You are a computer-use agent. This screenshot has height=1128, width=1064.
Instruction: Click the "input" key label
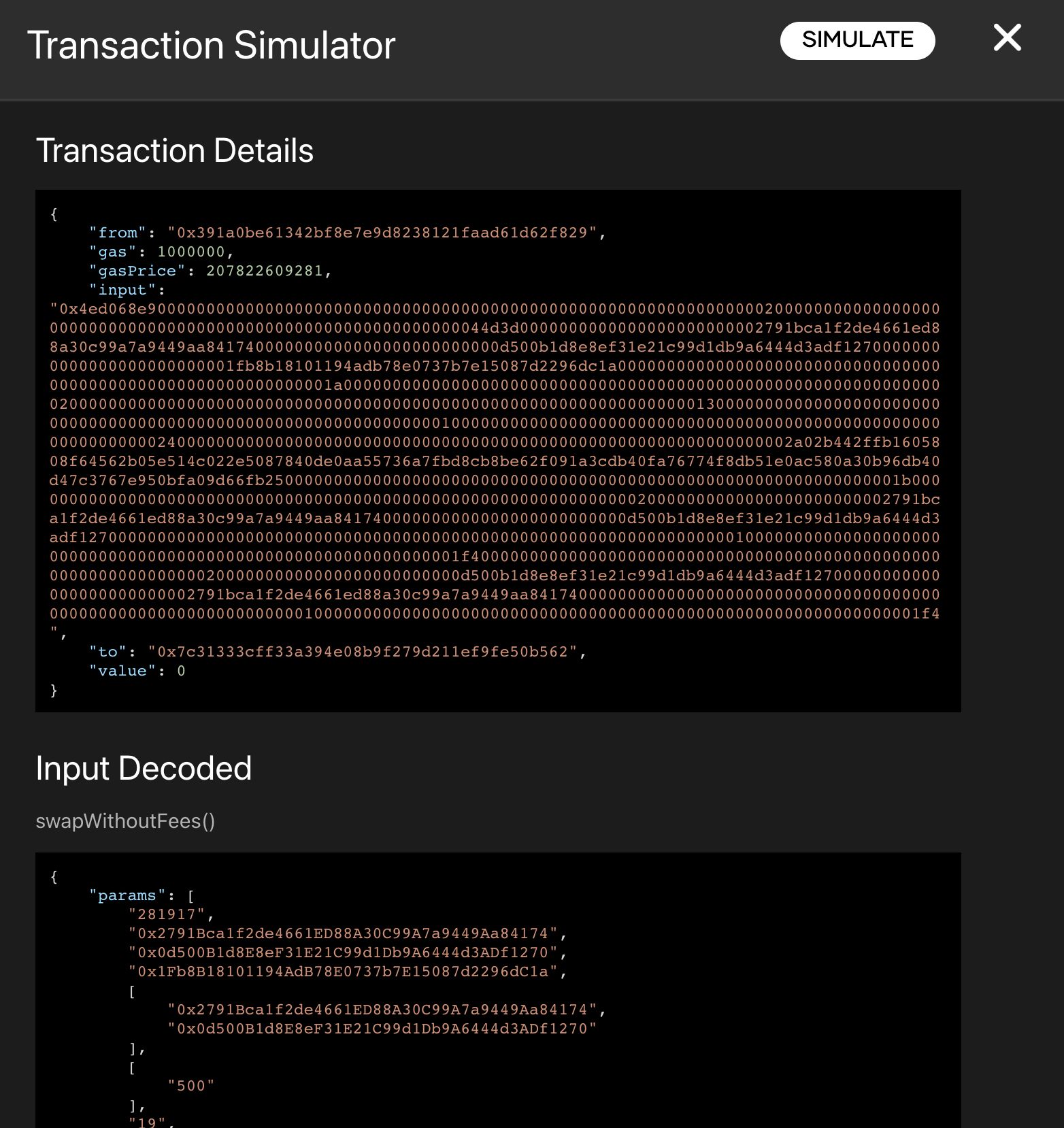pyautogui.click(x=122, y=290)
